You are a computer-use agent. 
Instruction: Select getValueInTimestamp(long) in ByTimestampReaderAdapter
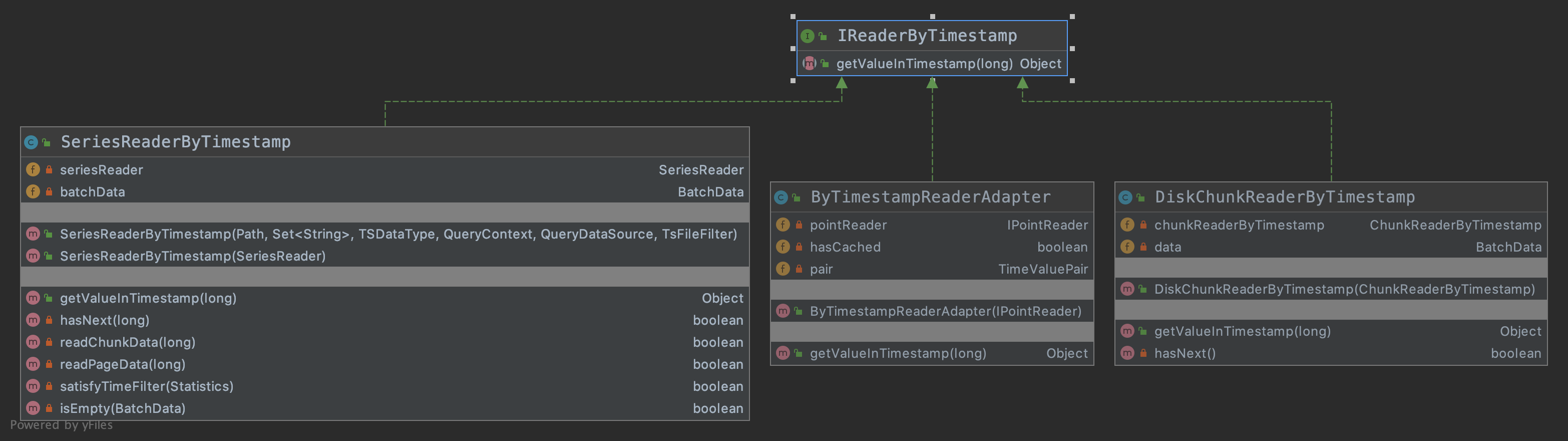[x=898, y=353]
